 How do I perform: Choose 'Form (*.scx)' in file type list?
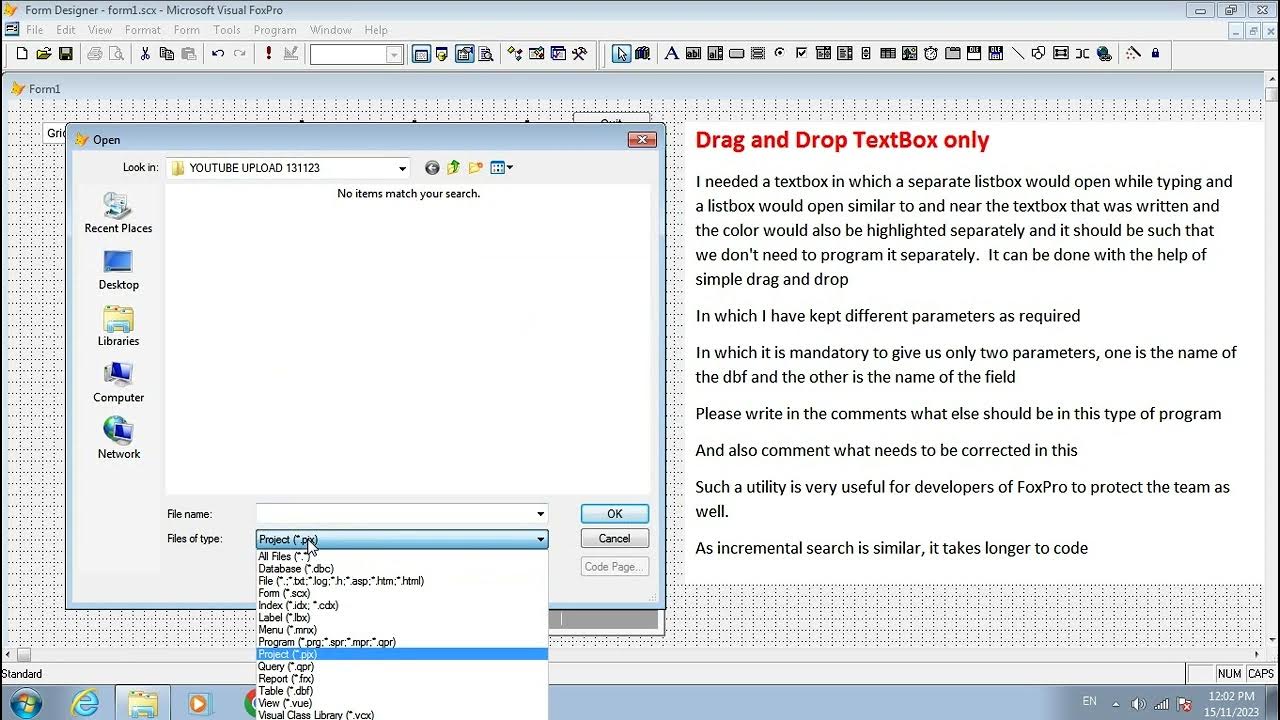click(x=284, y=593)
